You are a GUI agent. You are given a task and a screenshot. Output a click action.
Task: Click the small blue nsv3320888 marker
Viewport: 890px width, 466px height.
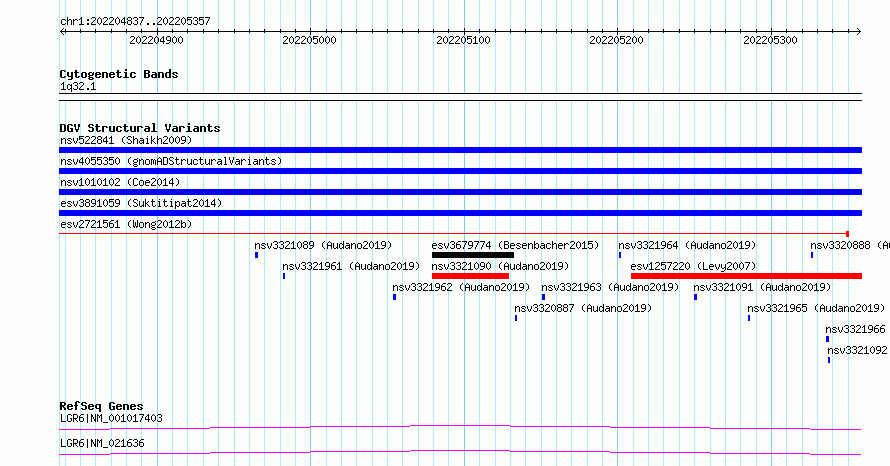(812, 255)
